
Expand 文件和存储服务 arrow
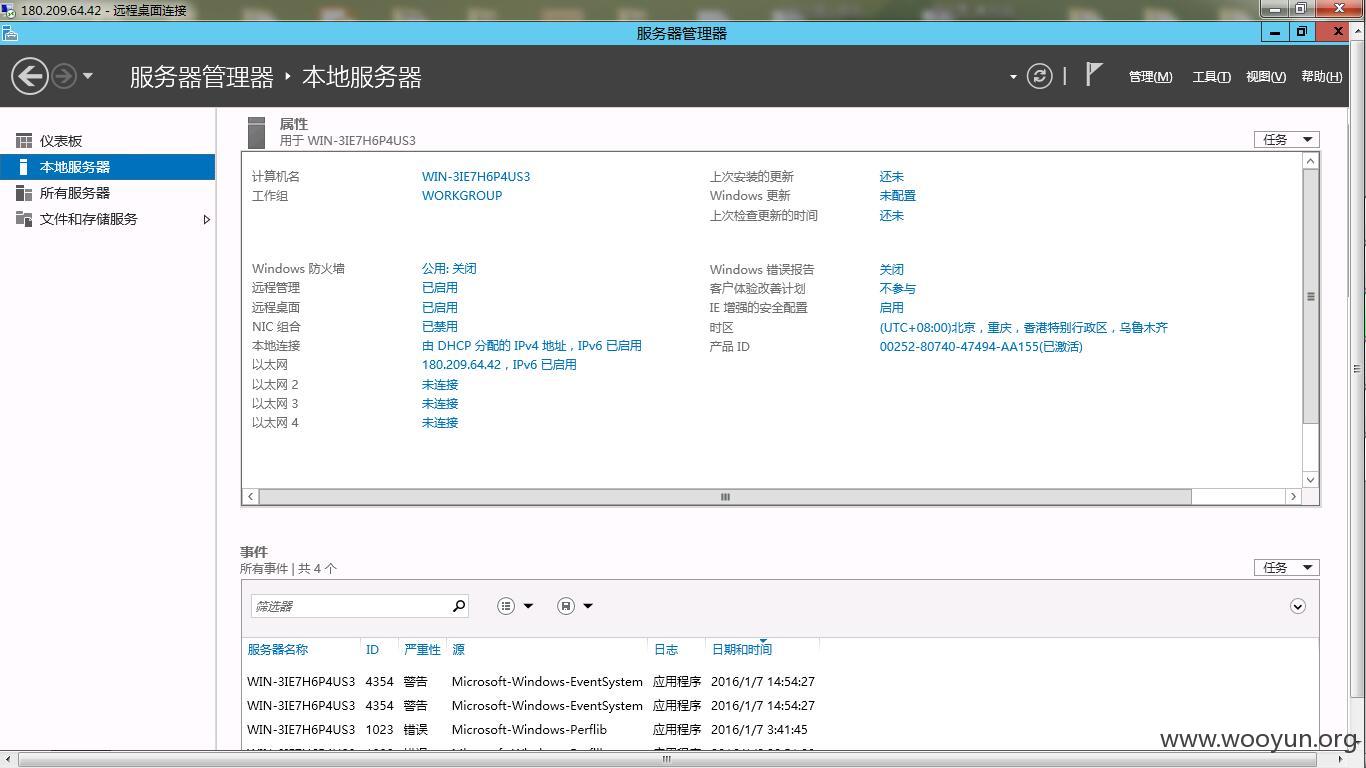206,219
